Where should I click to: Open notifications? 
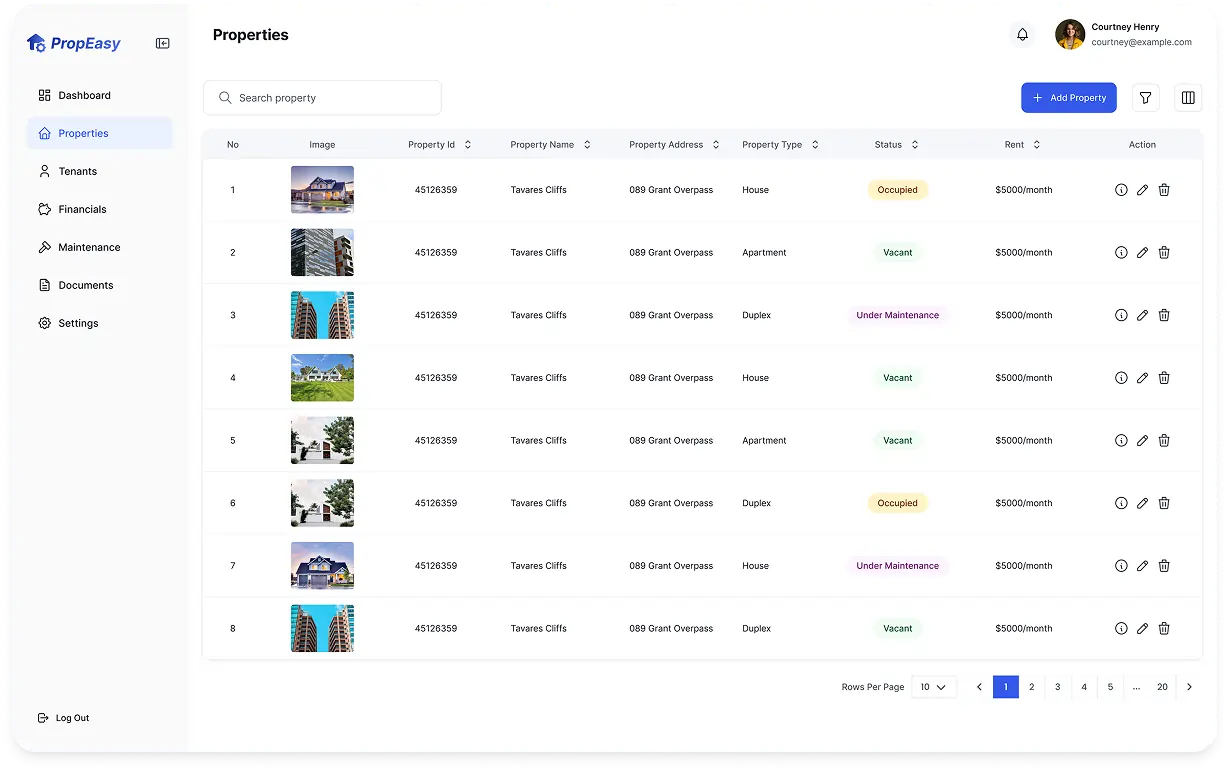[1022, 34]
